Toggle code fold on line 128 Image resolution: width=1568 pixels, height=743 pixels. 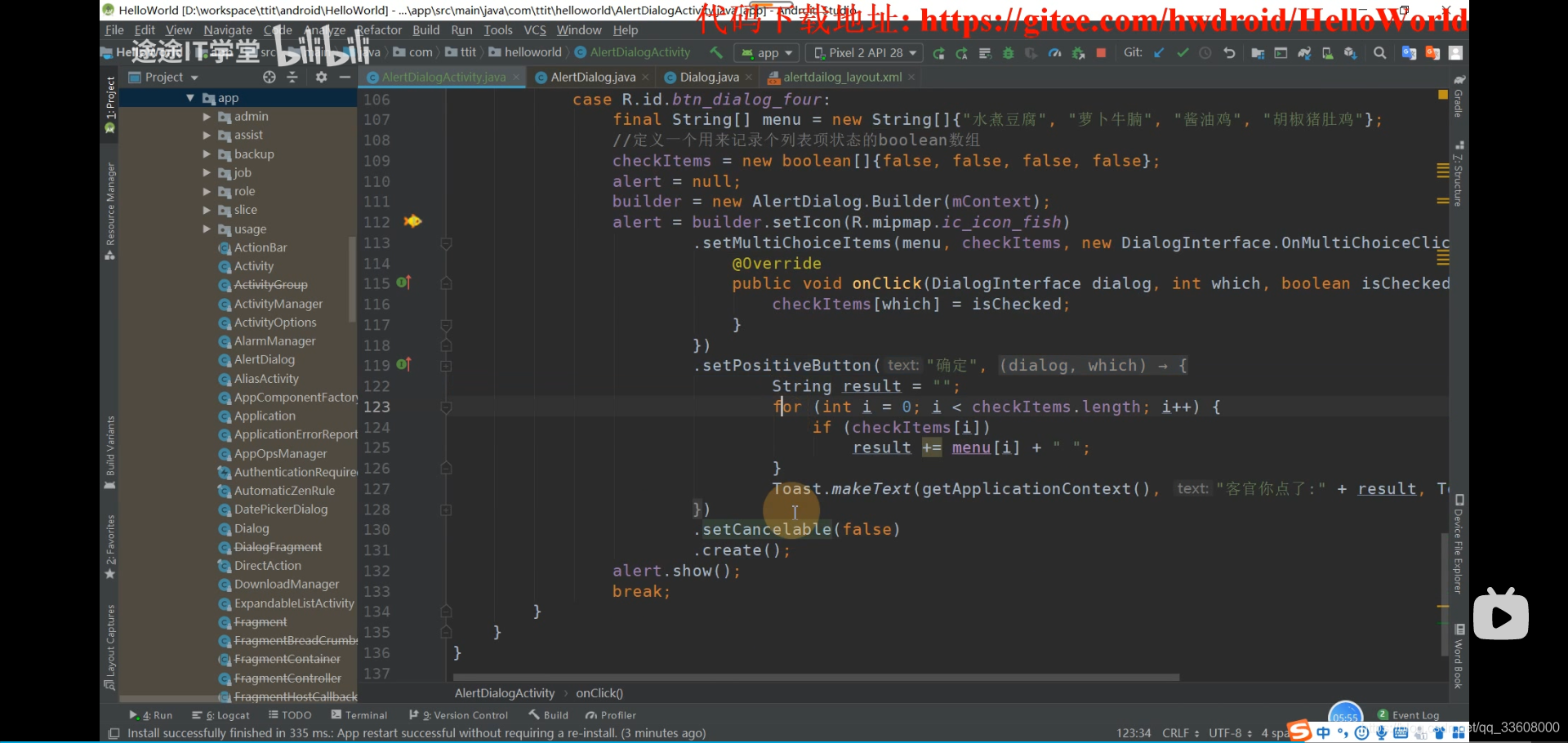[446, 510]
